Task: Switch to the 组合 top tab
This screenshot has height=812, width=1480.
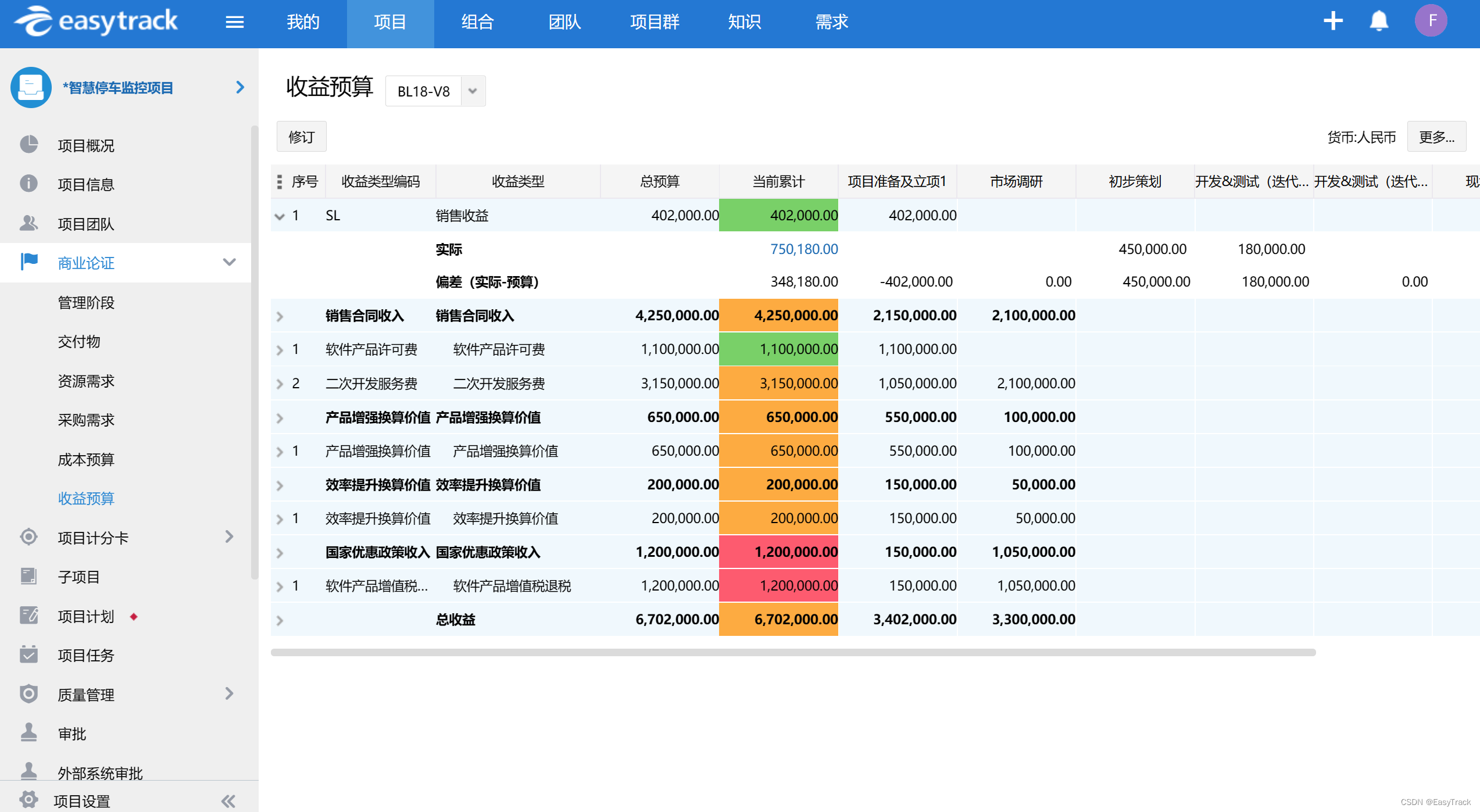Action: (477, 22)
